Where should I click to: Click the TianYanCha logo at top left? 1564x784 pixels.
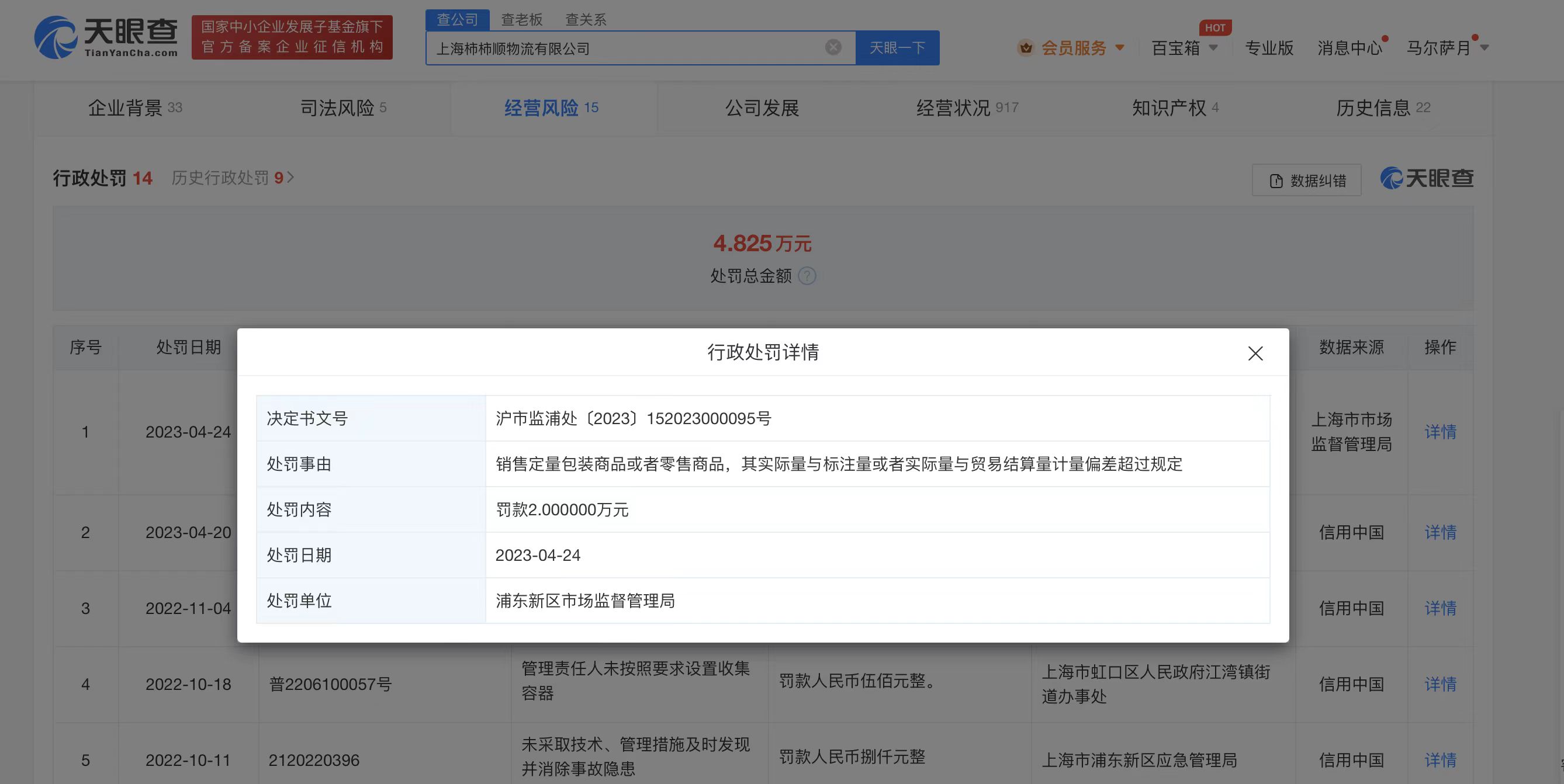[x=106, y=37]
